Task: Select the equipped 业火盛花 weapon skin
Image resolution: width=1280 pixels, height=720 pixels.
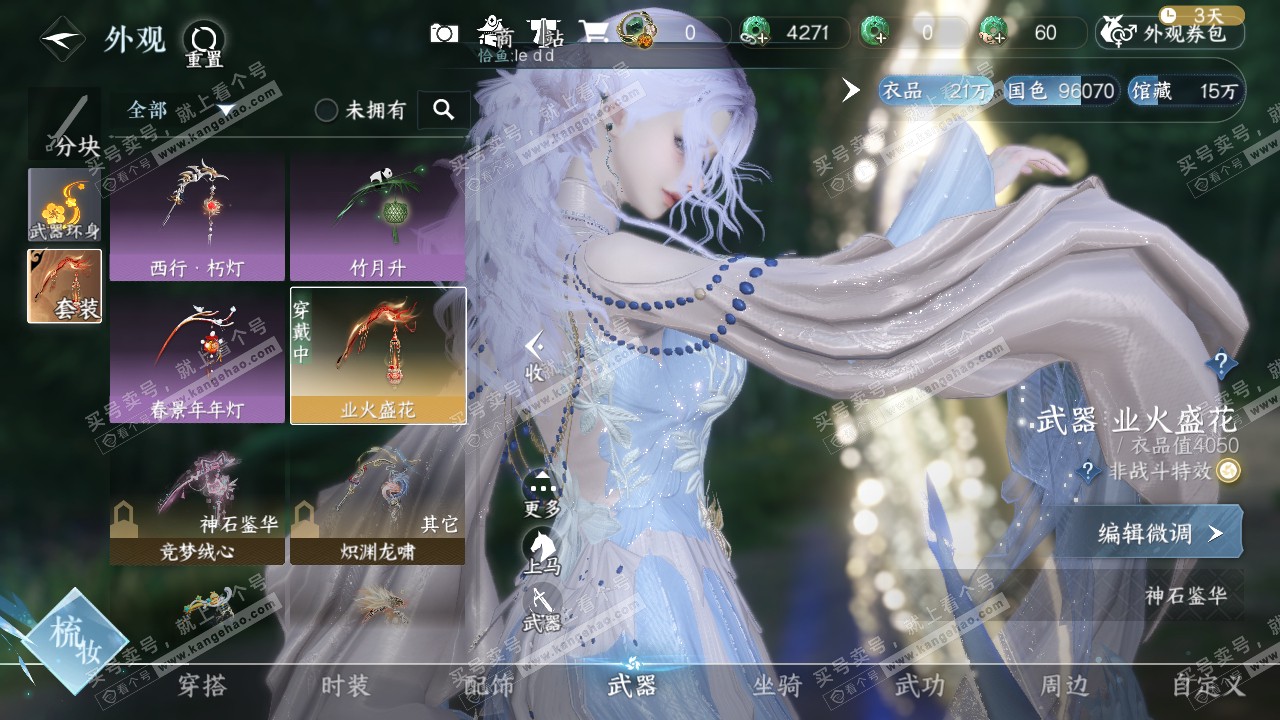Action: click(378, 355)
